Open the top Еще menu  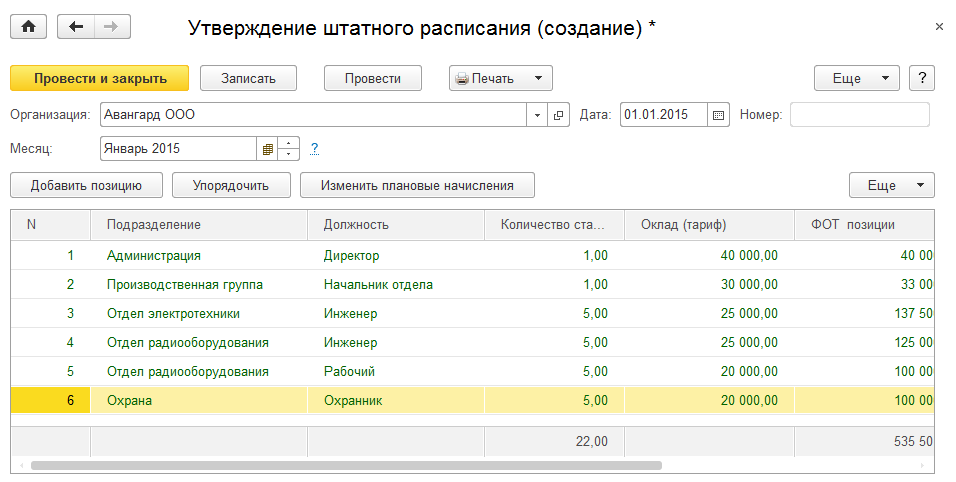pos(858,78)
